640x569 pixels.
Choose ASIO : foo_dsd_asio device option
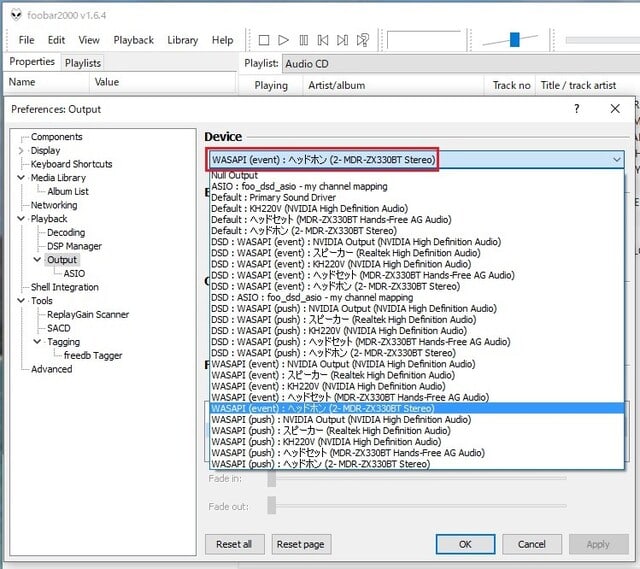click(416, 187)
